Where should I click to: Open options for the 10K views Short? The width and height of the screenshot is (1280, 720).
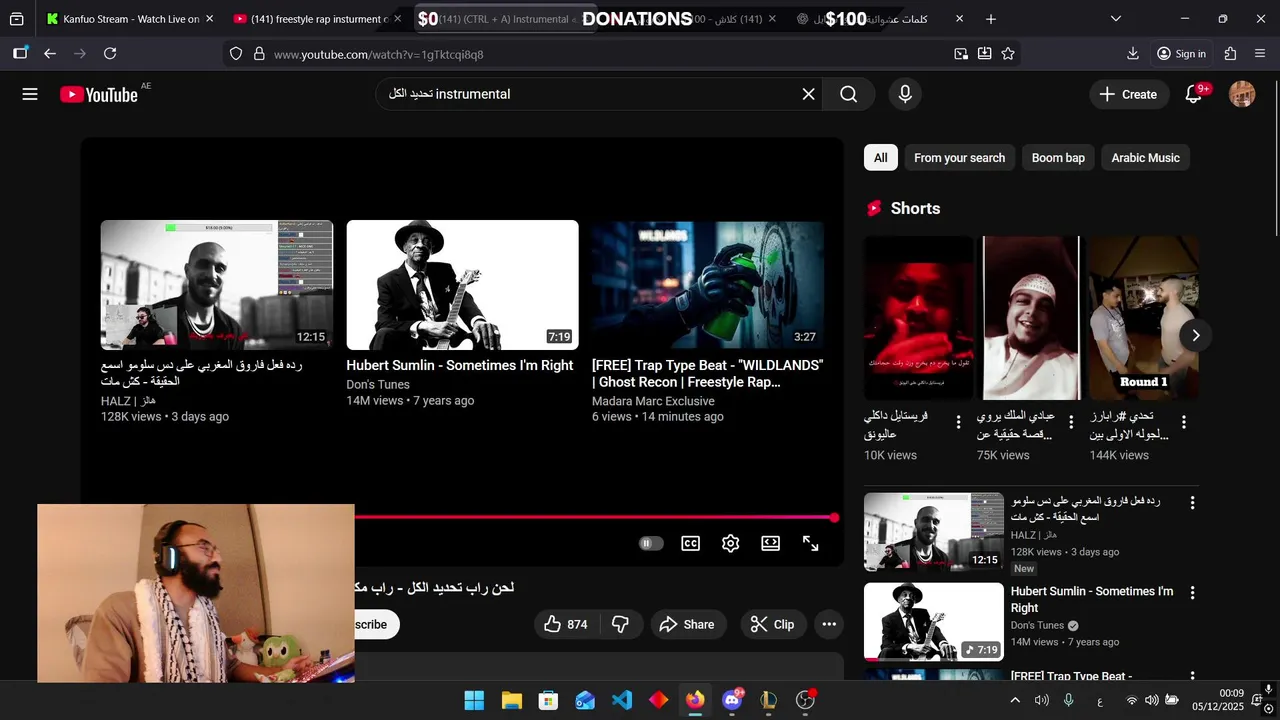point(958,422)
